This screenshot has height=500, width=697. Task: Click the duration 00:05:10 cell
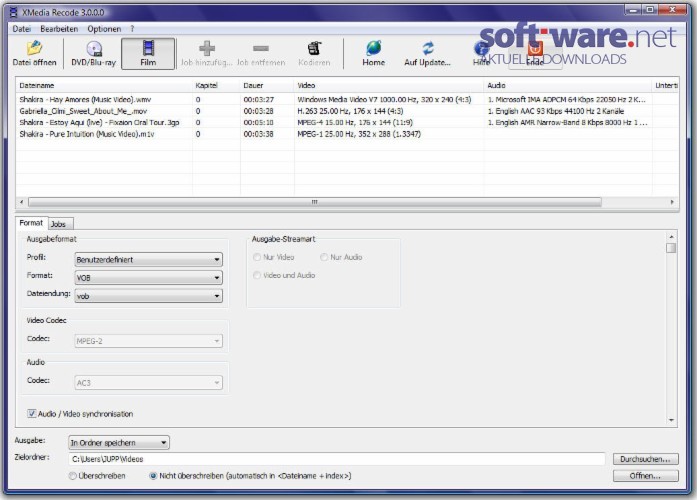259,122
